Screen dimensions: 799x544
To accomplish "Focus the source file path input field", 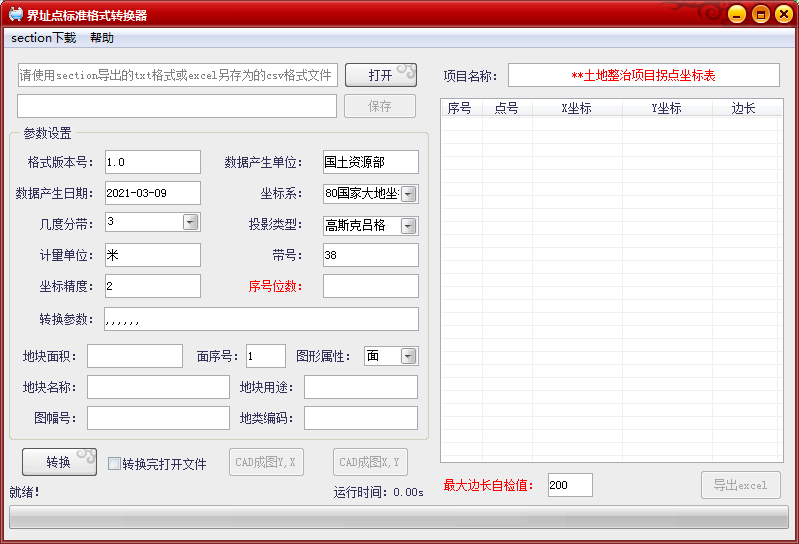I will coord(178,75).
